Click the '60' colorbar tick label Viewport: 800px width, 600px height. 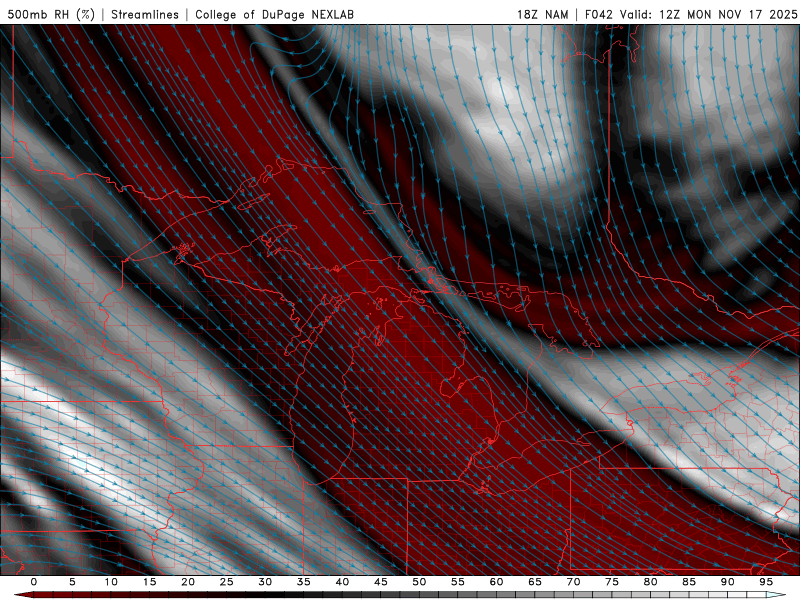point(496,582)
